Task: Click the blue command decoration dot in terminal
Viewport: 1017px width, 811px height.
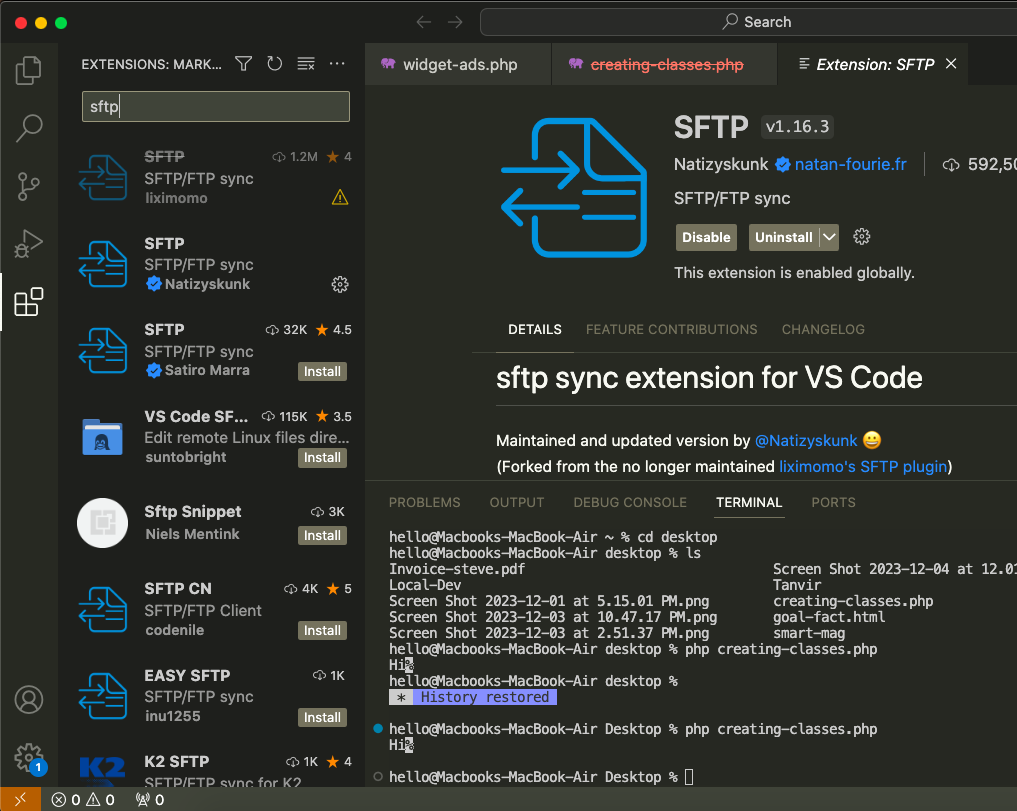Action: [x=378, y=729]
